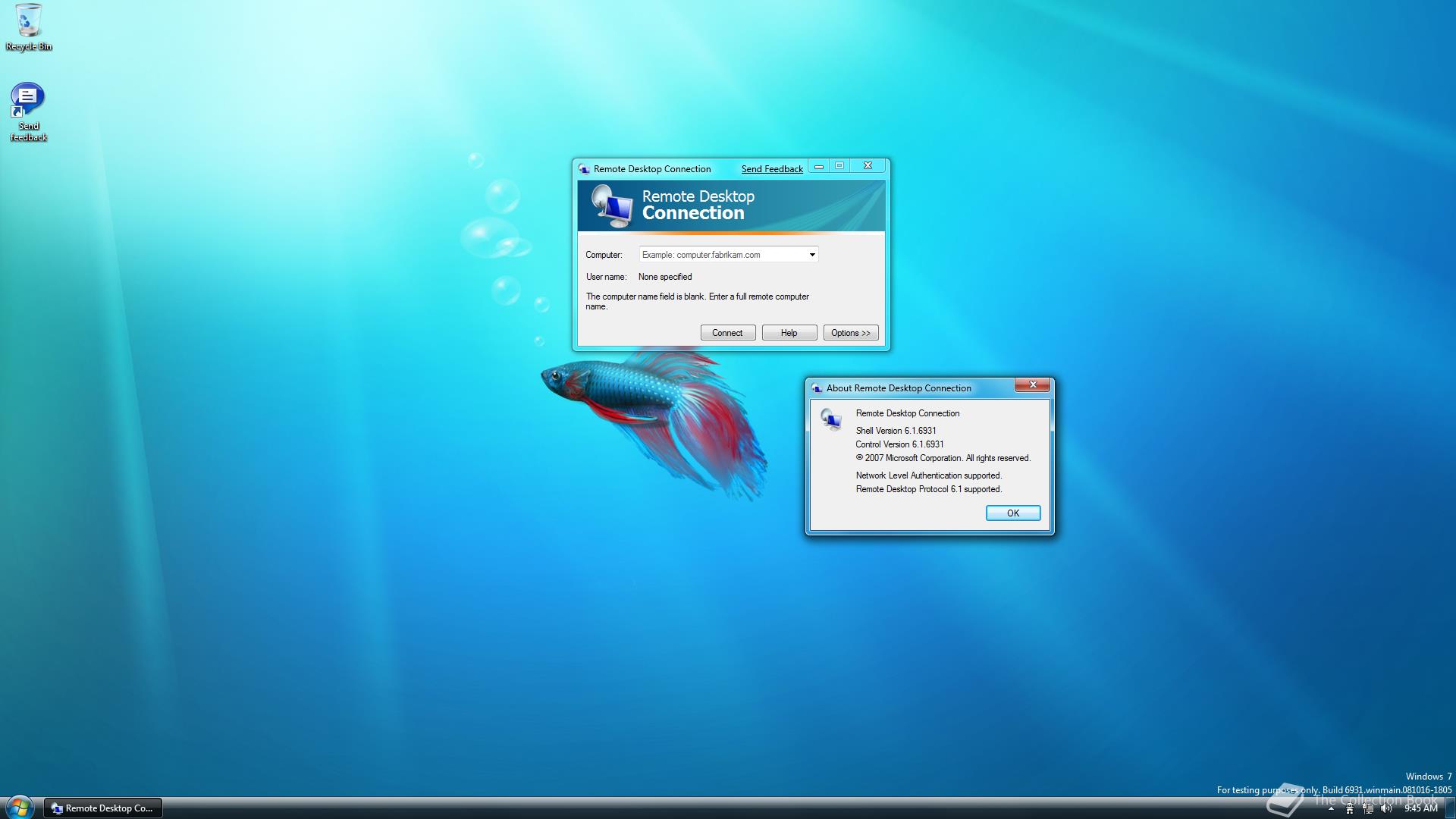The width and height of the screenshot is (1456, 819).
Task: Show hidden tray icons arrow
Action: 1331,808
